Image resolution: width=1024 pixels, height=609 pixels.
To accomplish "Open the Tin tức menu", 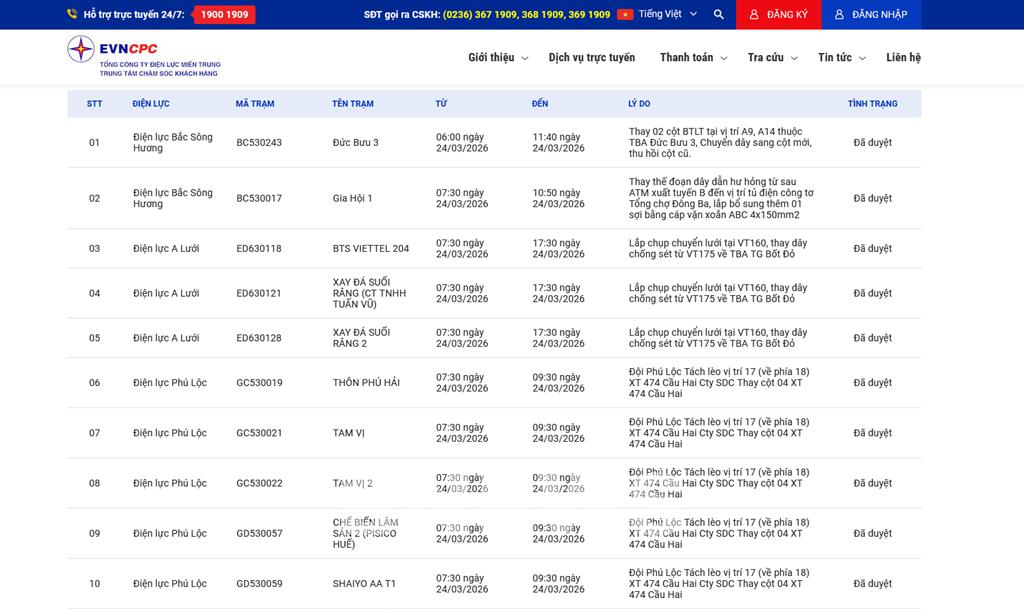I will click(841, 58).
